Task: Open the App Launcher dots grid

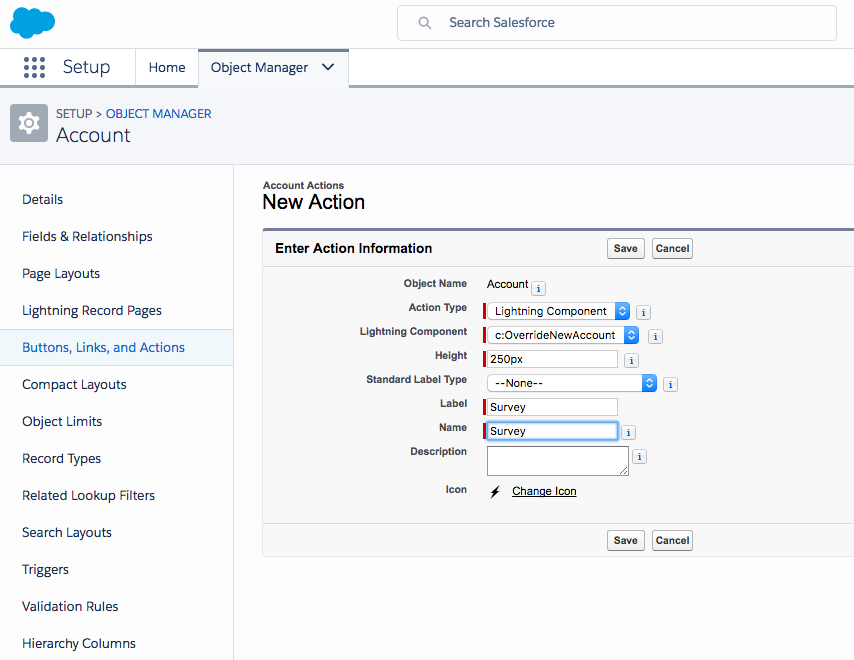Action: (34, 68)
